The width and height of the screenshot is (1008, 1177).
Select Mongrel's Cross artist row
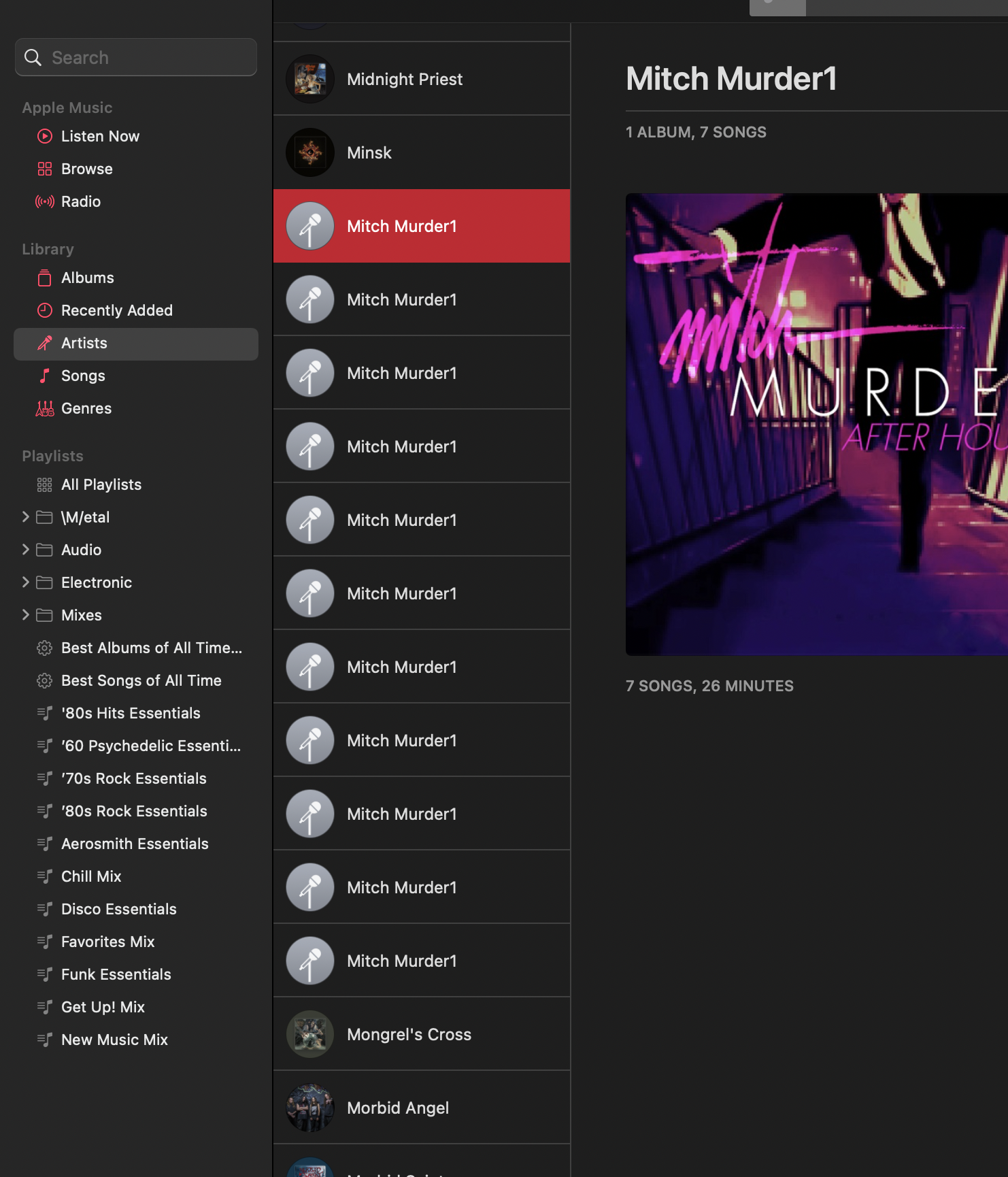click(422, 1034)
